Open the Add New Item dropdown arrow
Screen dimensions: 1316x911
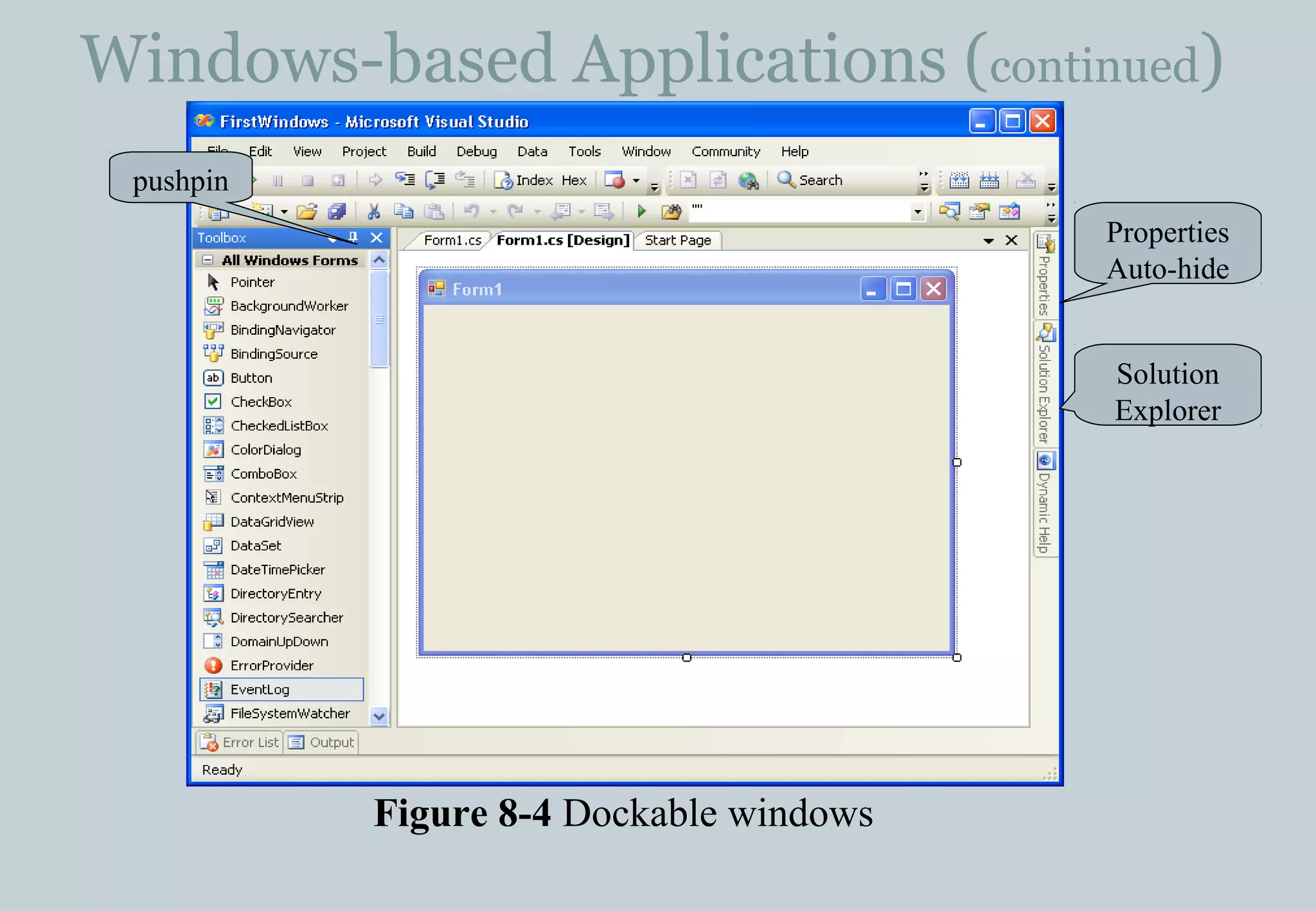click(x=284, y=211)
